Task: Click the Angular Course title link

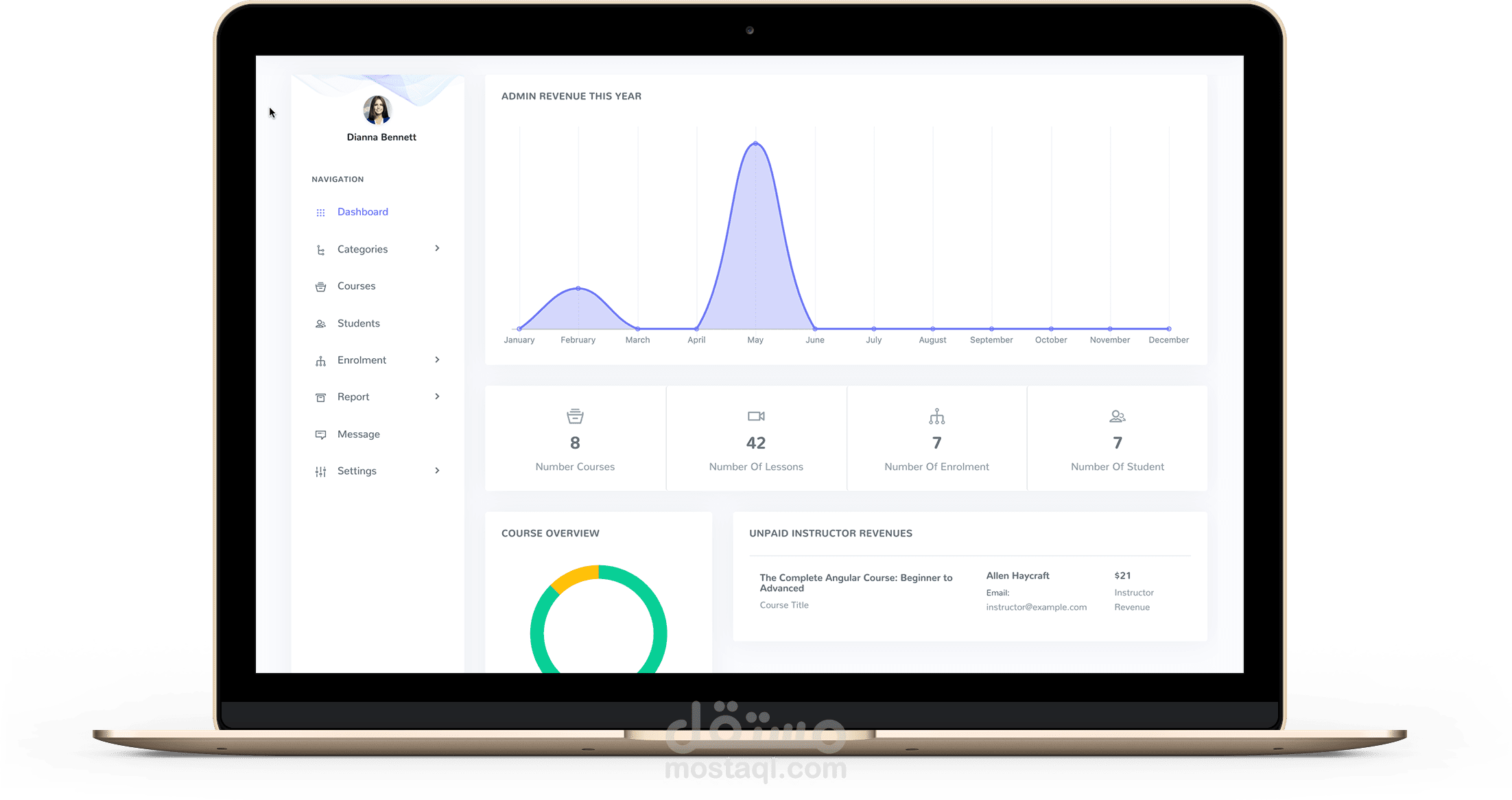Action: (x=855, y=583)
